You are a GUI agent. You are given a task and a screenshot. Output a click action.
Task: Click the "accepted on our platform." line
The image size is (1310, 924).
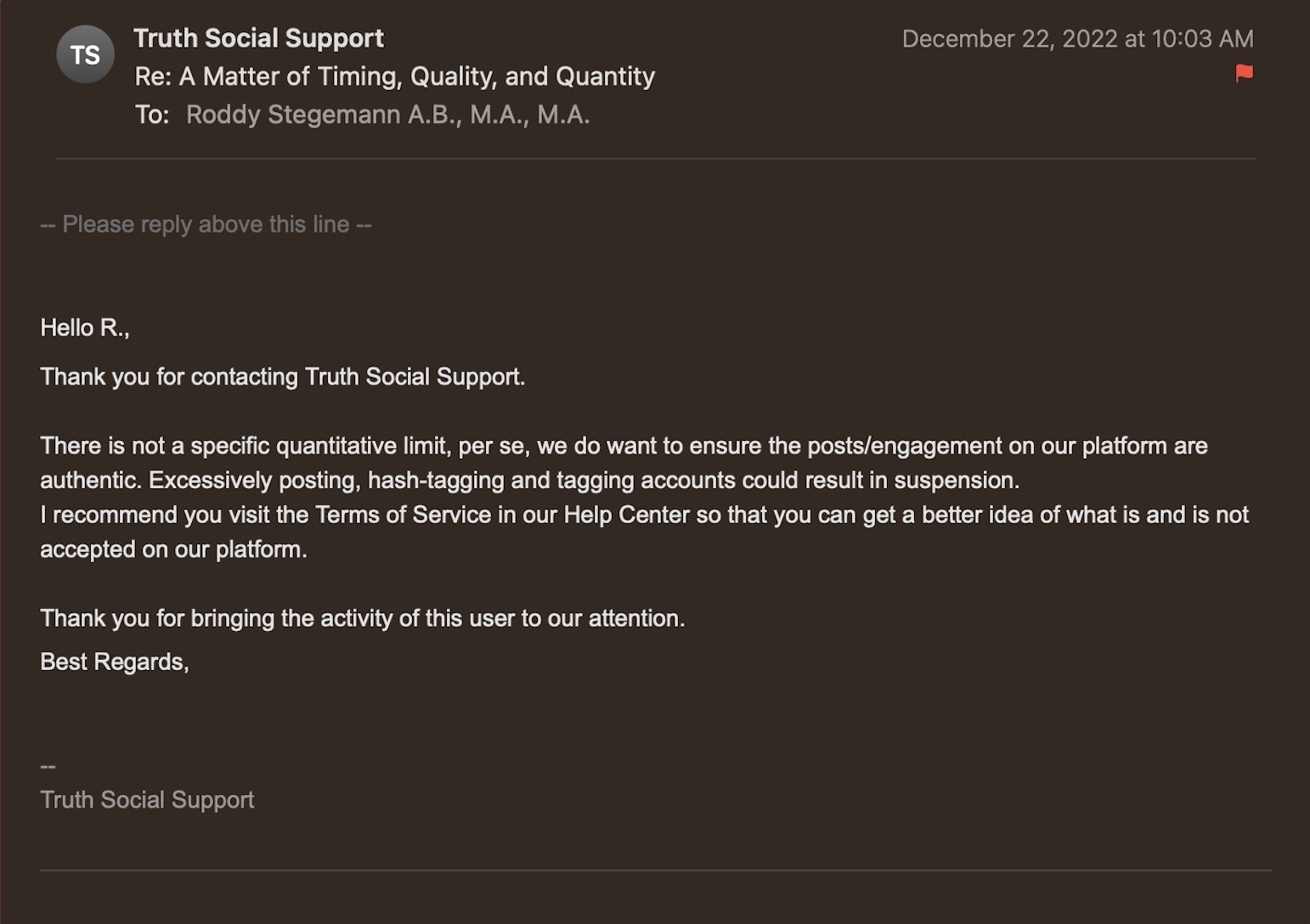pyautogui.click(x=173, y=549)
